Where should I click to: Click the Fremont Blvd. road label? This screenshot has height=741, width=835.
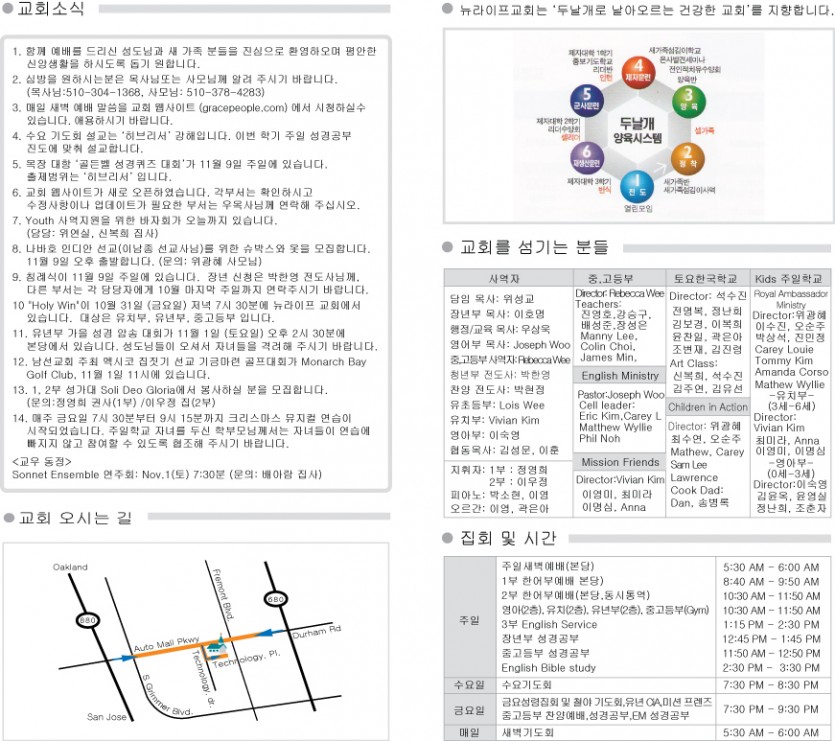223,593
